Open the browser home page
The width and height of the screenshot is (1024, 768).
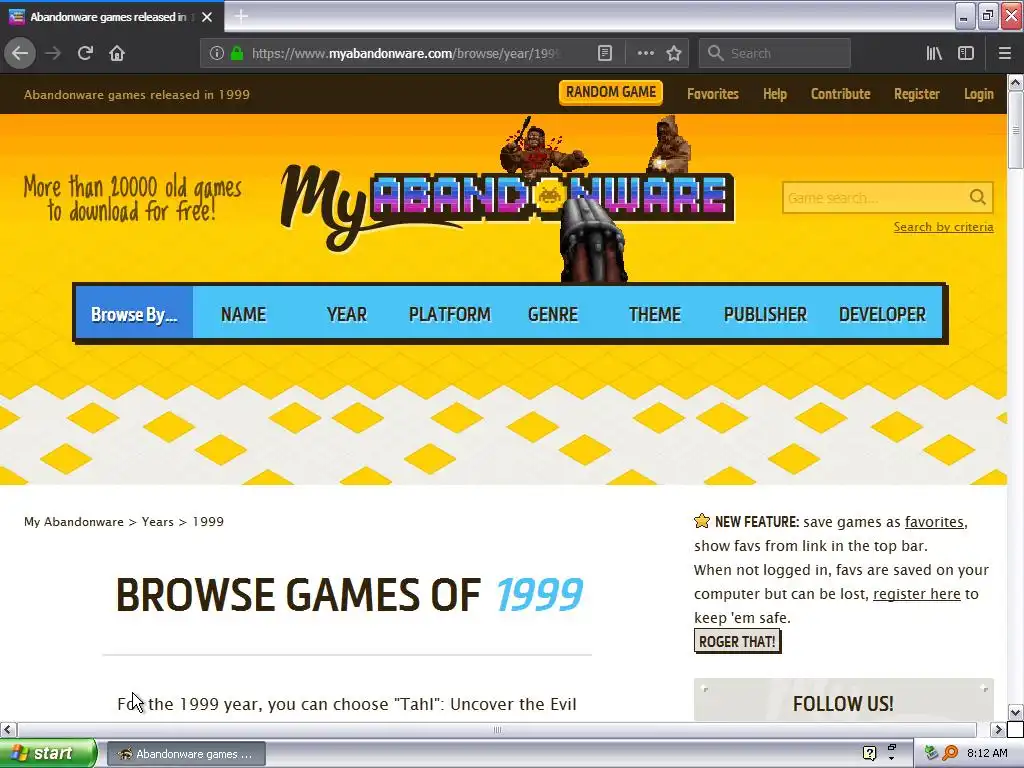(117, 53)
